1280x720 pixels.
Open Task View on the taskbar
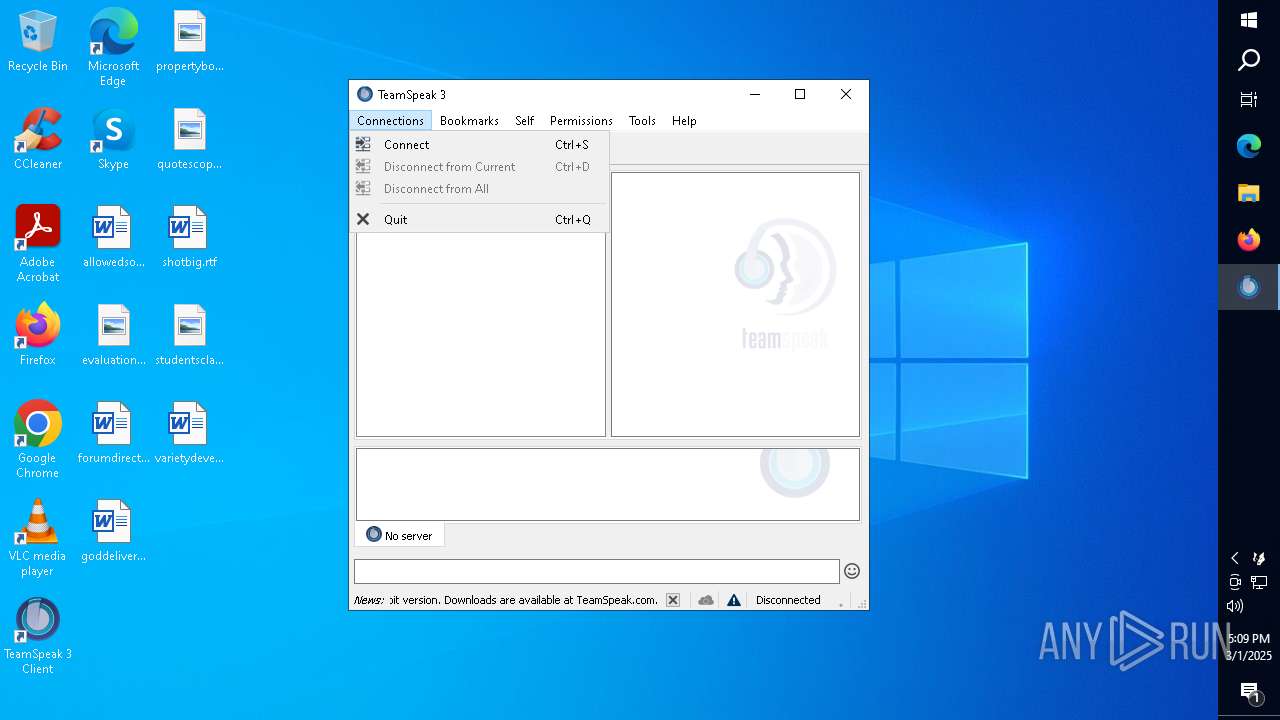(x=1249, y=100)
